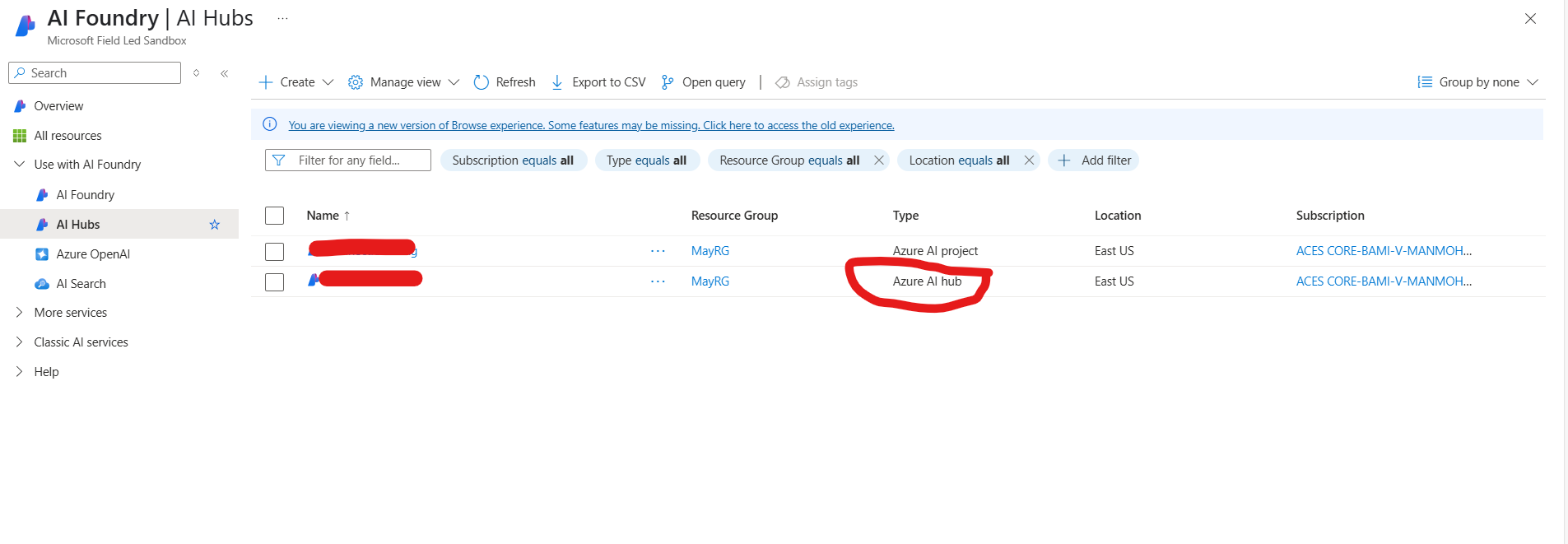Screen dimensions: 1568x544
Task: Sort by Subscription column header
Action: pyautogui.click(x=1330, y=216)
